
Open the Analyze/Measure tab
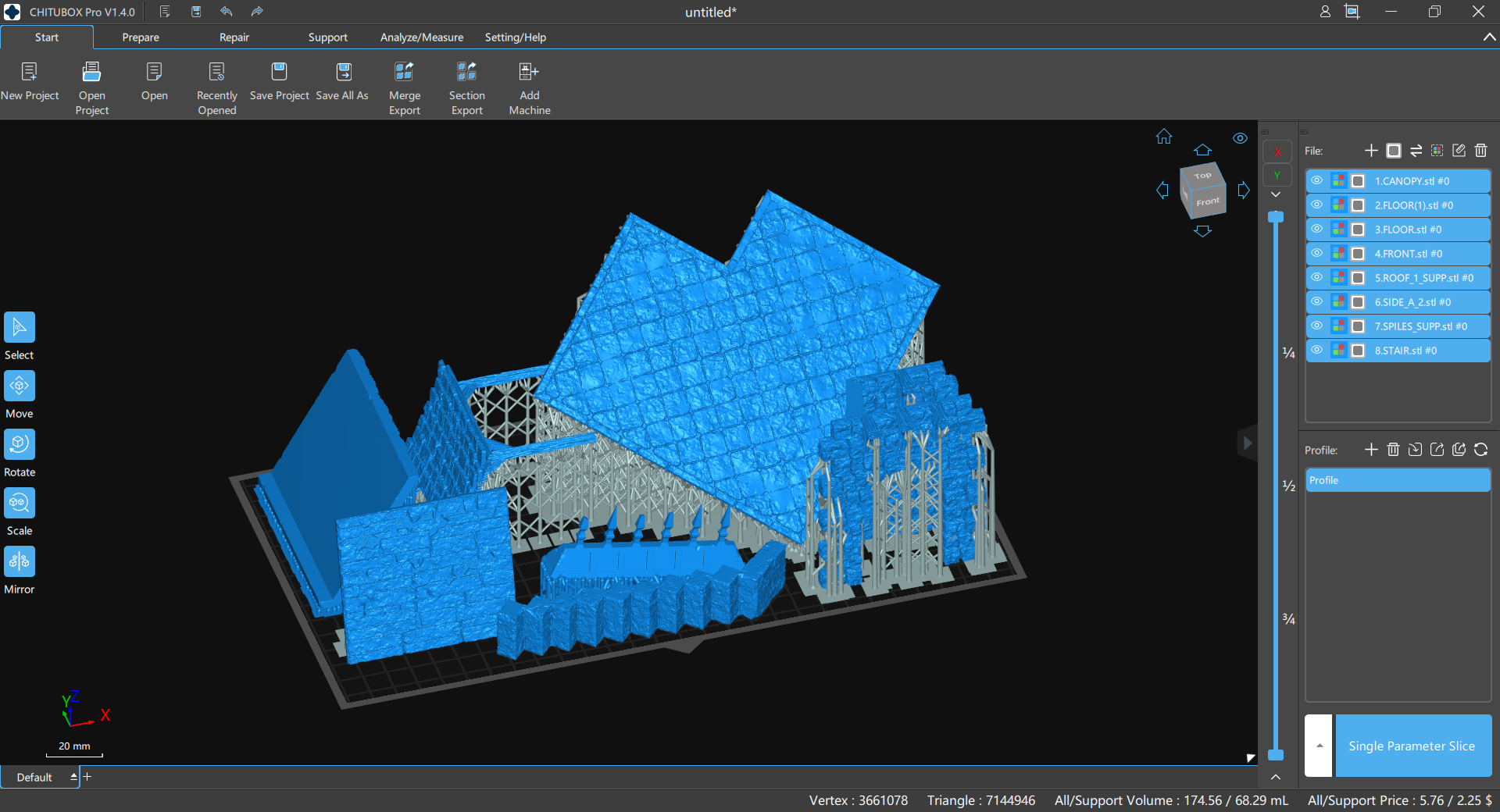422,37
